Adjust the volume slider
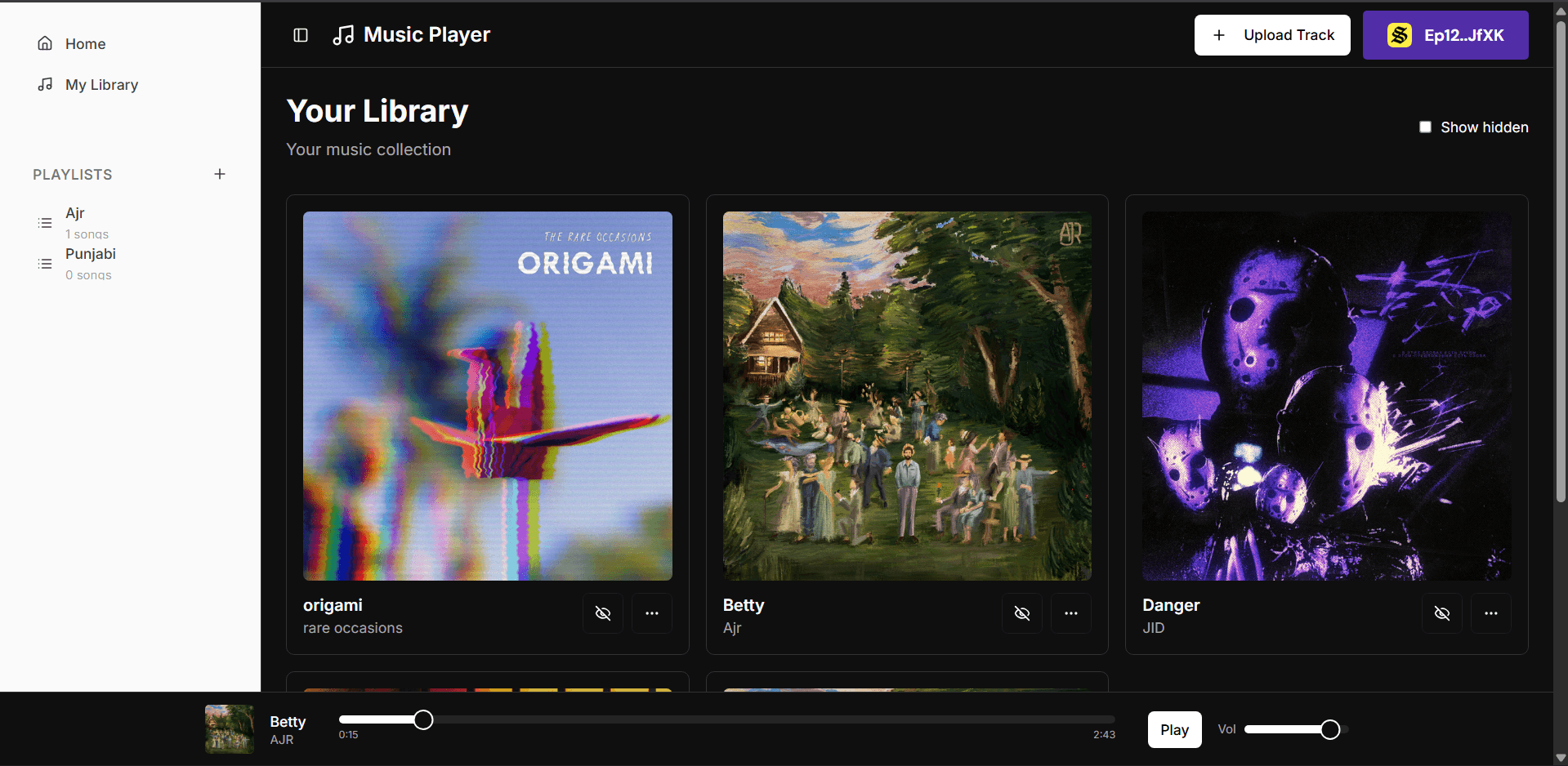 pyautogui.click(x=1291, y=729)
